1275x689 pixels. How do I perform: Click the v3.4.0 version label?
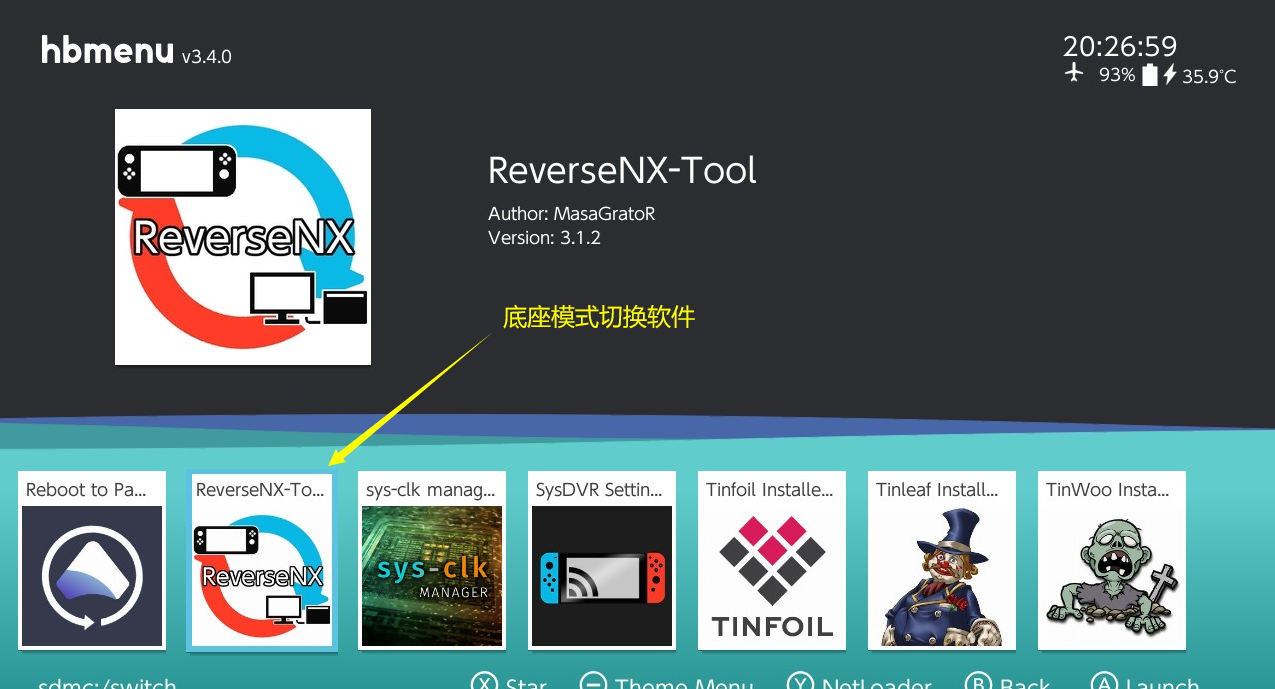point(207,57)
